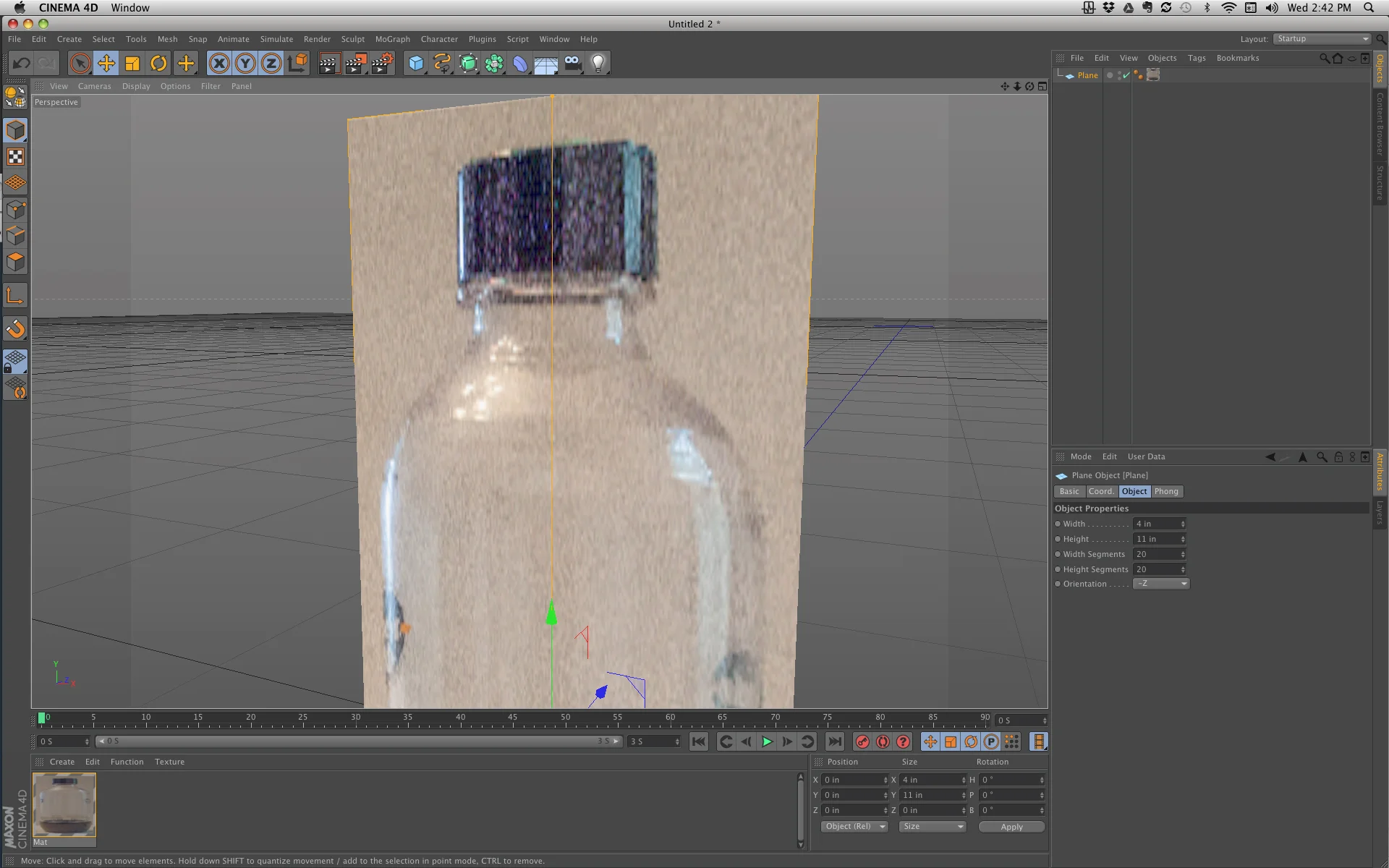The width and height of the screenshot is (1389, 868).
Task: Select the Scale tool
Action: click(x=132, y=64)
